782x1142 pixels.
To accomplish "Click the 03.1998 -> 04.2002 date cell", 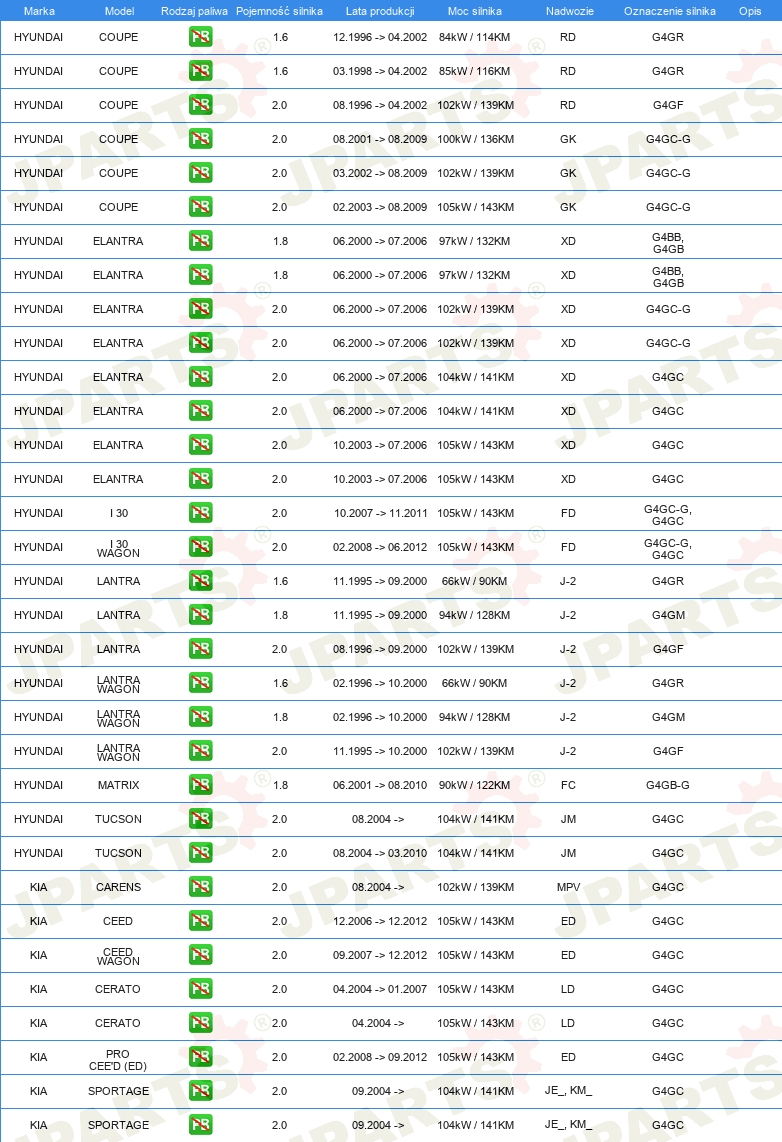I will coord(380,71).
